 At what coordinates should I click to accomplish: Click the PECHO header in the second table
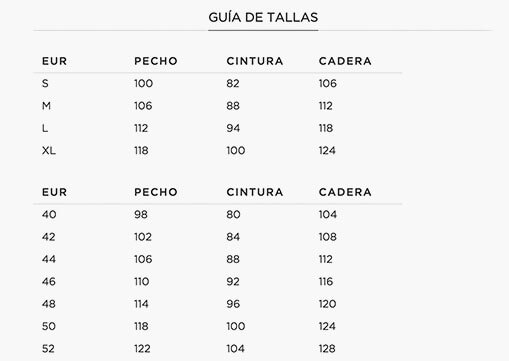(x=156, y=192)
